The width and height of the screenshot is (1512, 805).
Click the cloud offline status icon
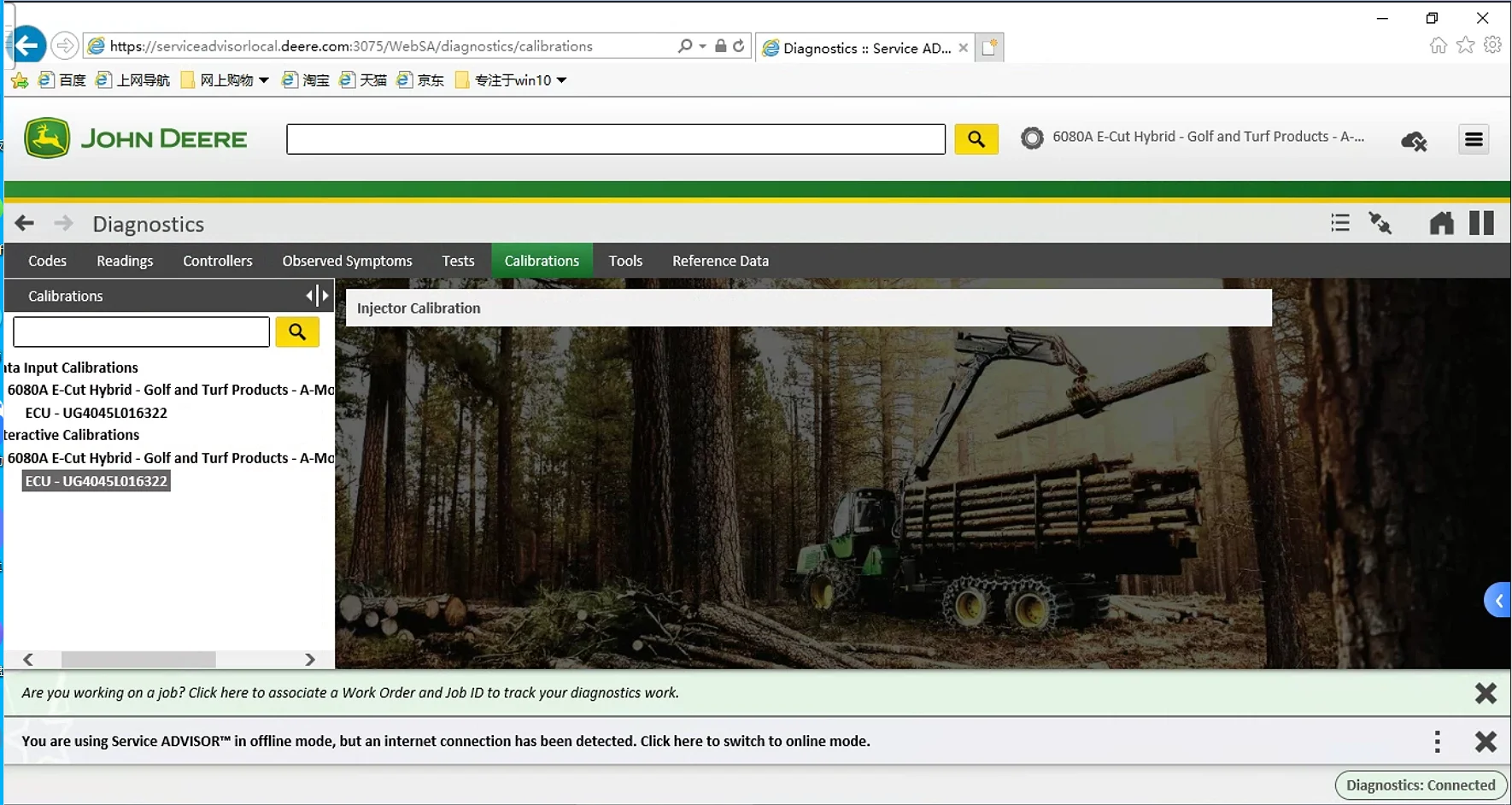(x=1414, y=140)
